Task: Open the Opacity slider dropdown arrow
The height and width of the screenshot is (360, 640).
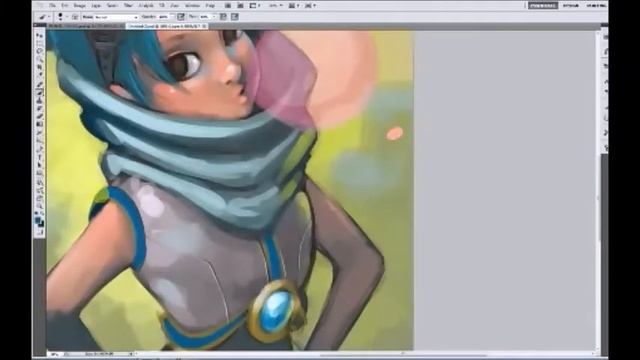Action: click(x=172, y=17)
